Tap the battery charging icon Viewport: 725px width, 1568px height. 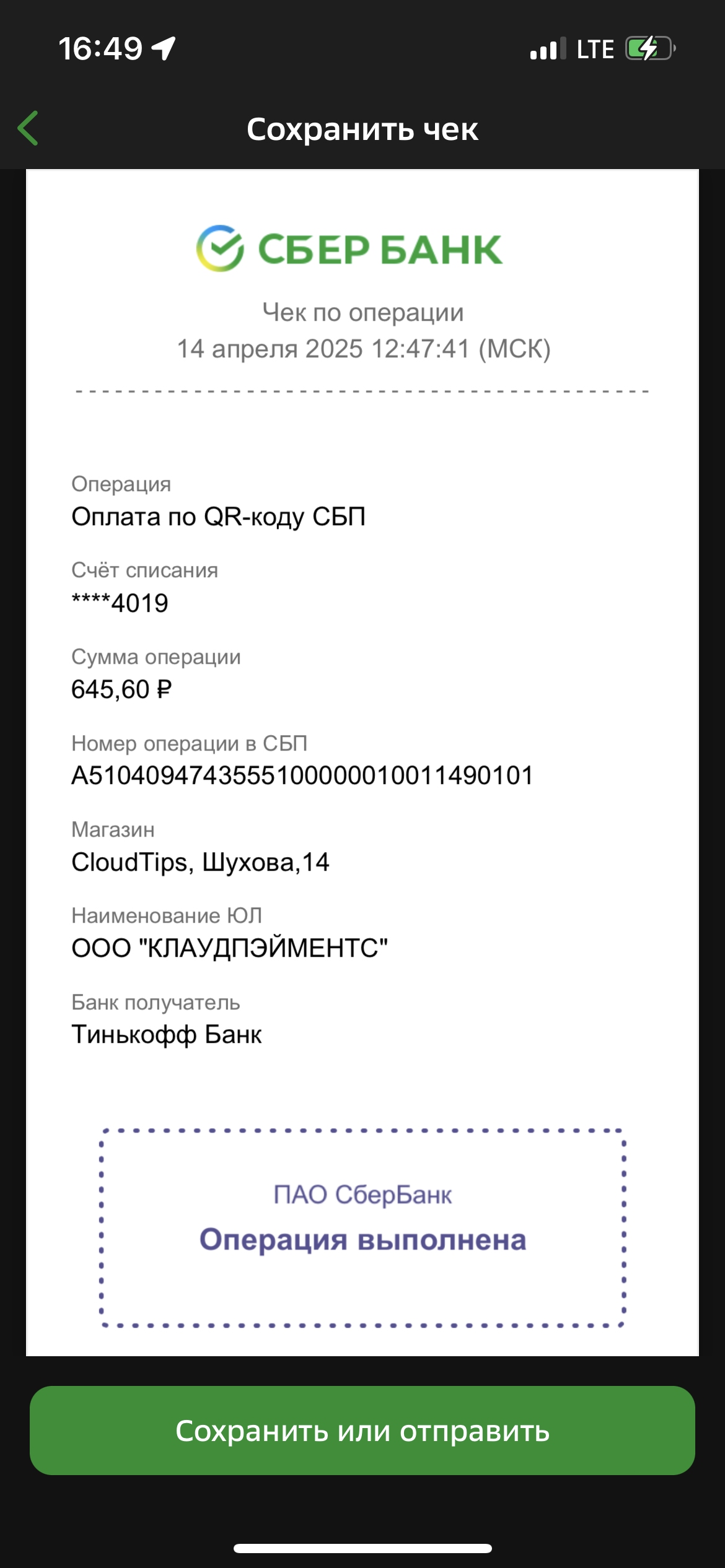(650, 48)
